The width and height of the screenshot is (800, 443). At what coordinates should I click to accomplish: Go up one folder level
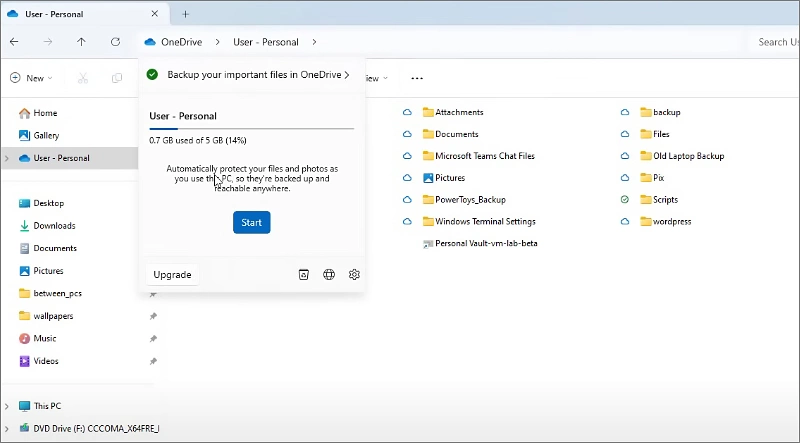coord(81,42)
